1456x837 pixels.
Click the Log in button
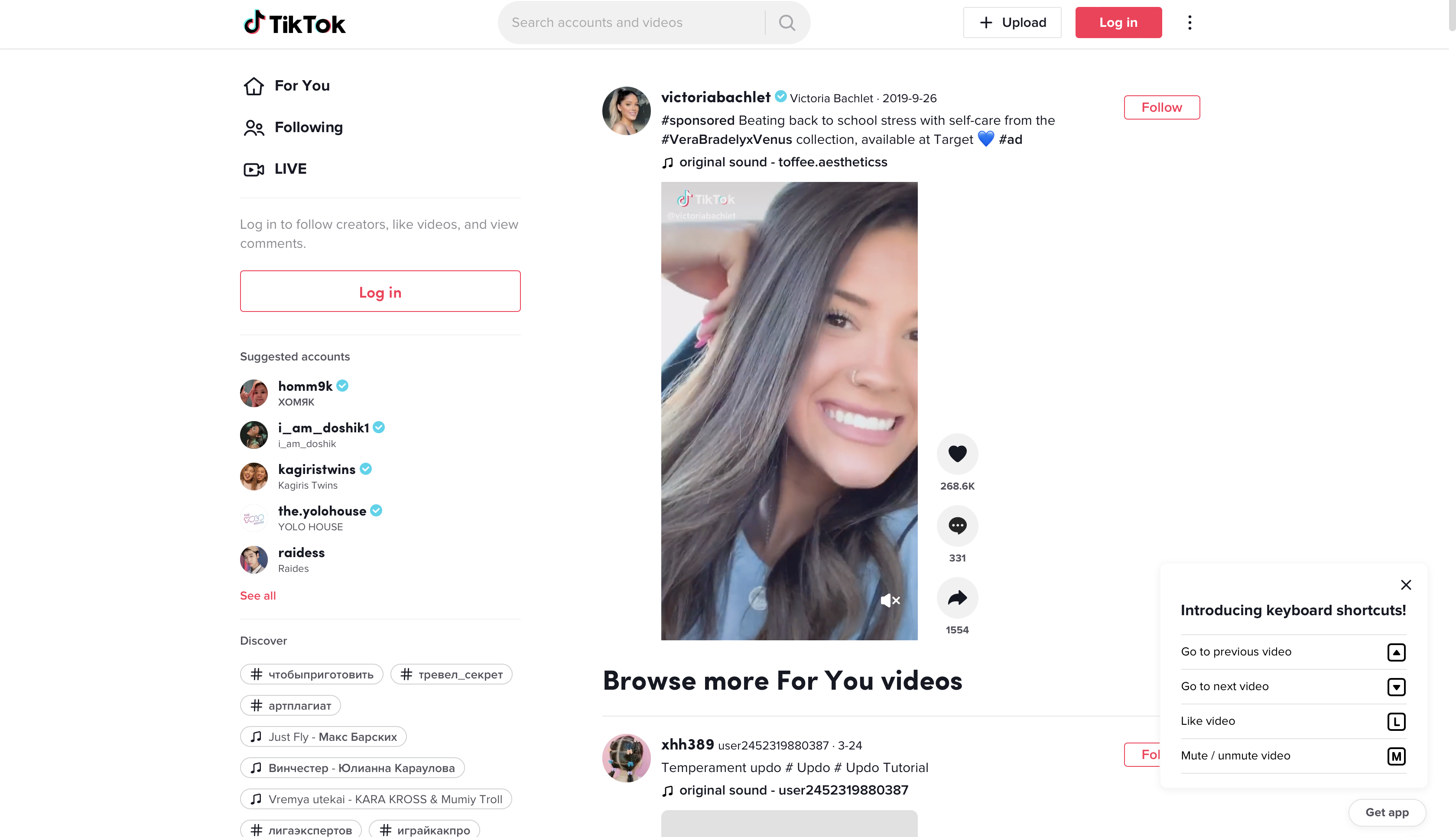point(1117,22)
